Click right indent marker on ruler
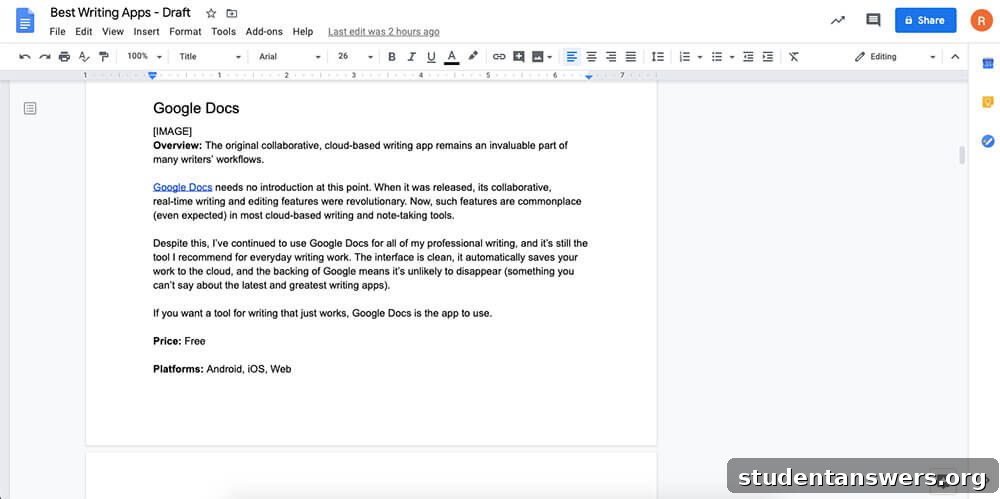Screen dimensions: 1000x499 point(589,77)
